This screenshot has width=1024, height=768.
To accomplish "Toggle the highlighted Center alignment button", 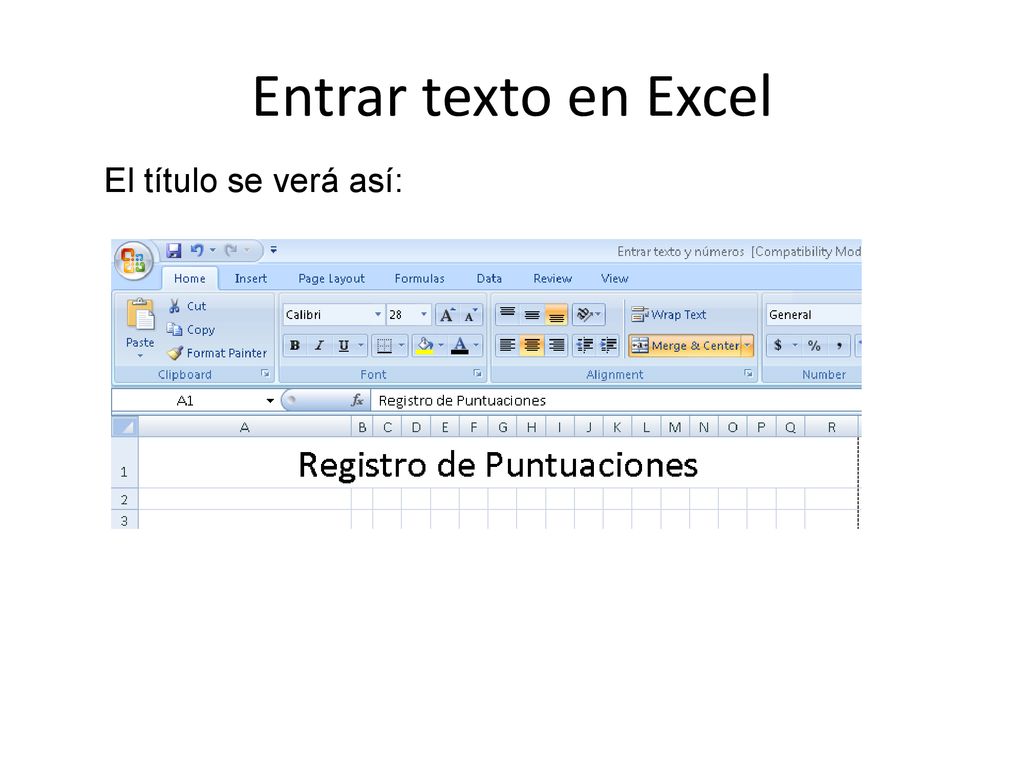I will [532, 345].
